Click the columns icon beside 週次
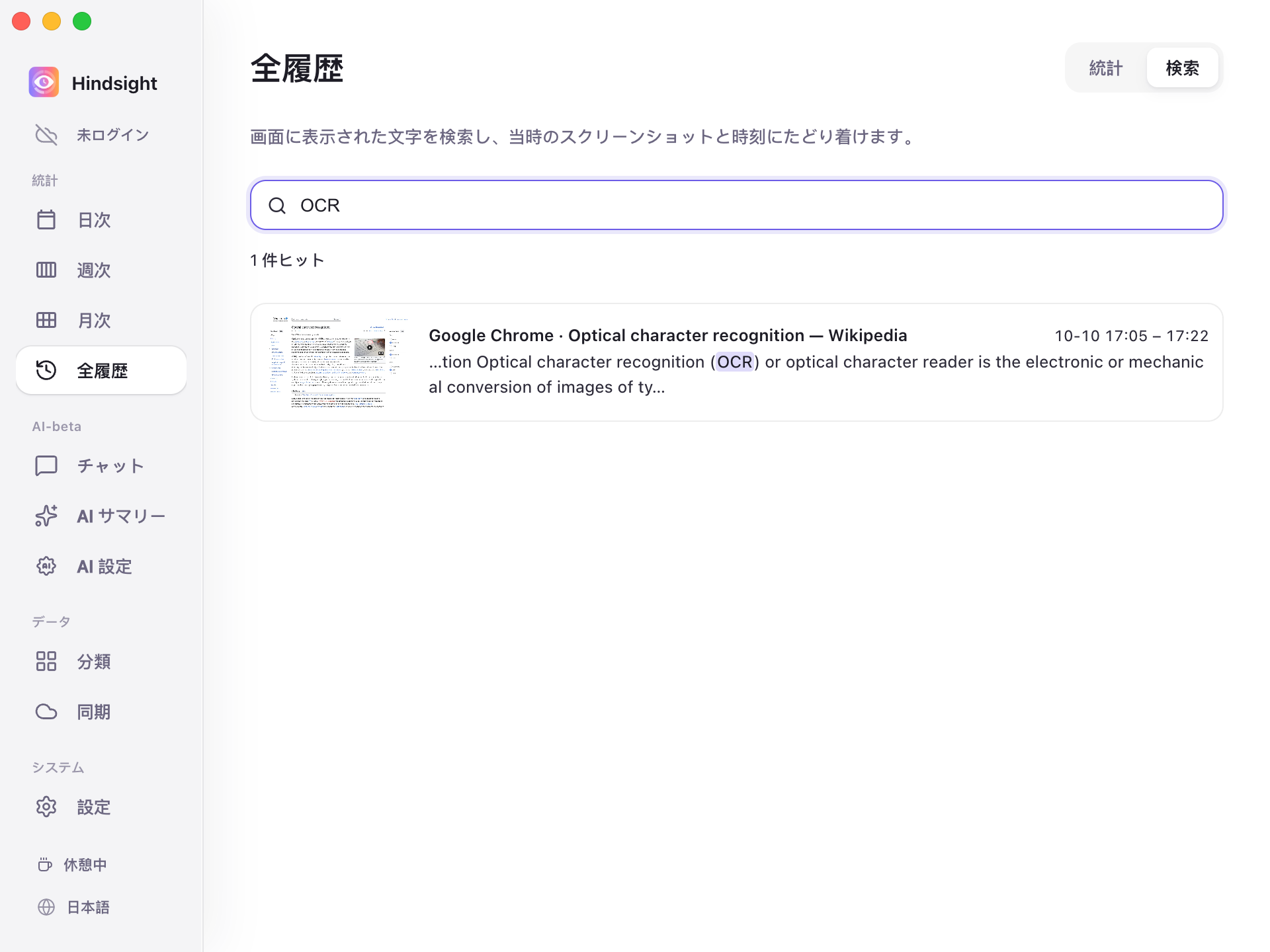Image resolution: width=1270 pixels, height=952 pixels. [x=46, y=270]
